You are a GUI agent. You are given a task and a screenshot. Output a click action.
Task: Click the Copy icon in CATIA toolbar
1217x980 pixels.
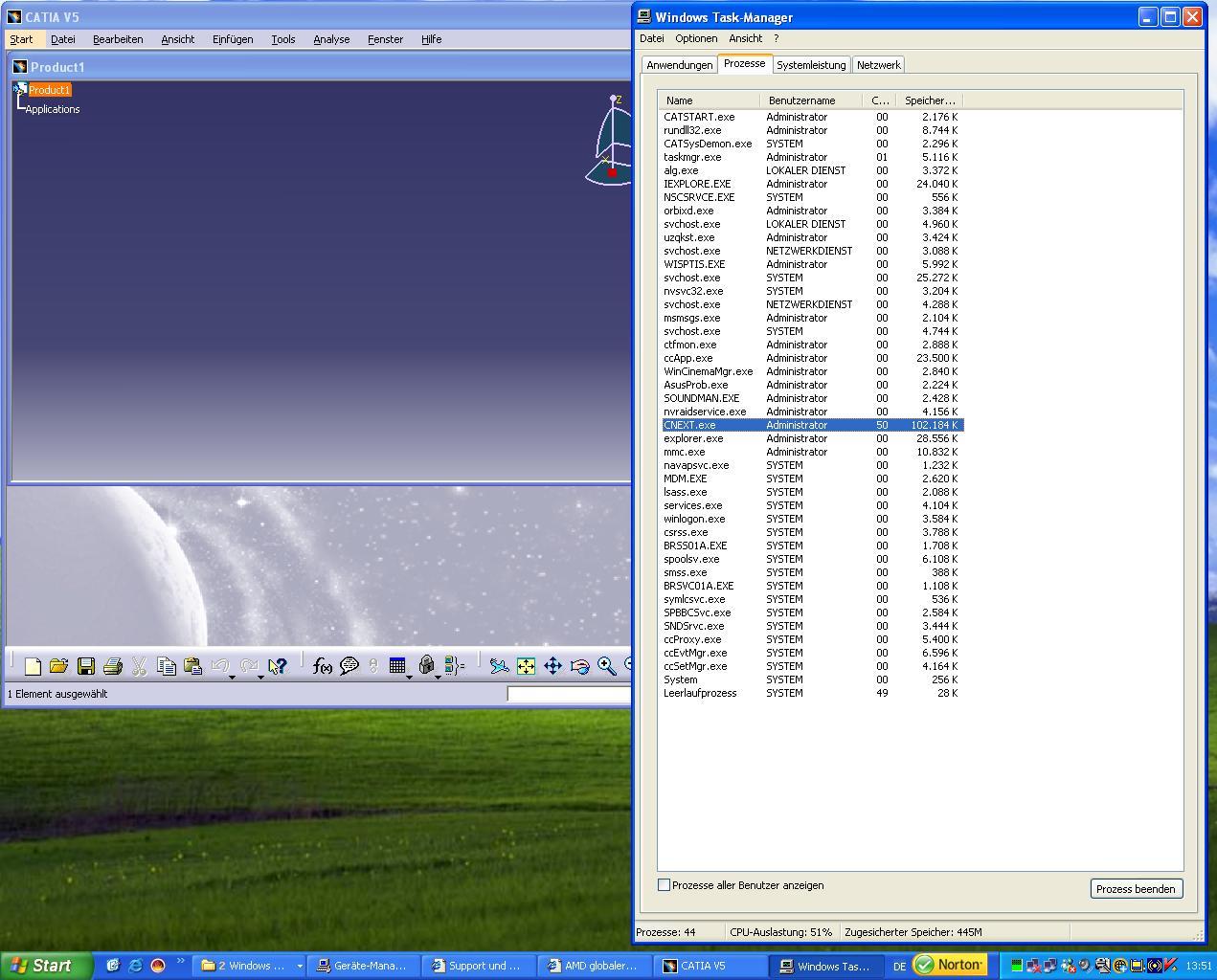point(166,666)
